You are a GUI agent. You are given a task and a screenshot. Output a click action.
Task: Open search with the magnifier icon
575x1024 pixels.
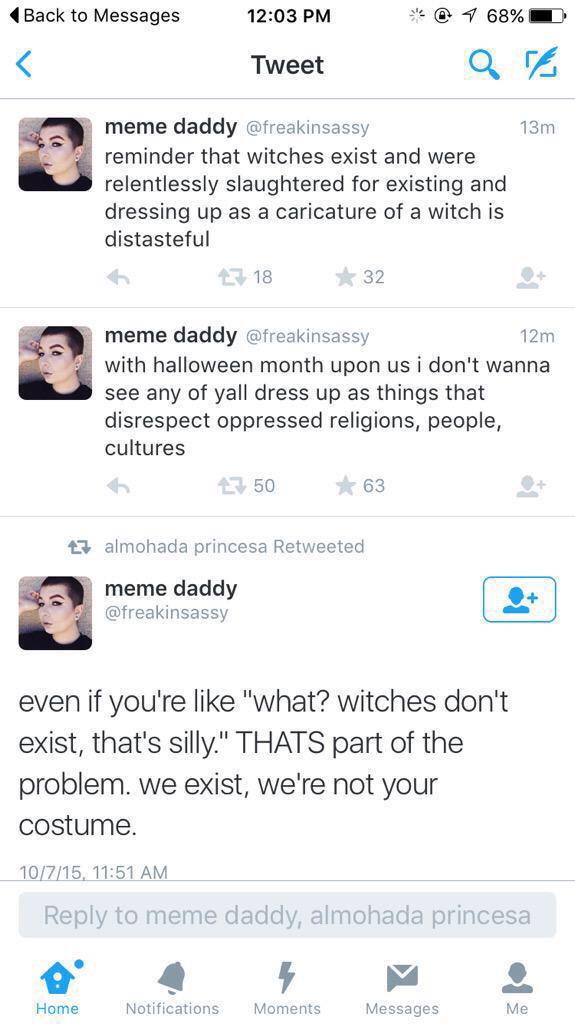pyautogui.click(x=485, y=65)
